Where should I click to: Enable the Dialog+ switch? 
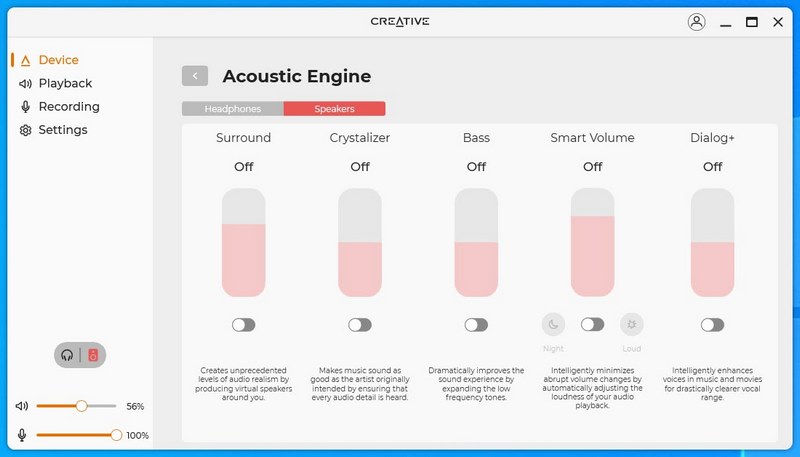pyautogui.click(x=712, y=325)
